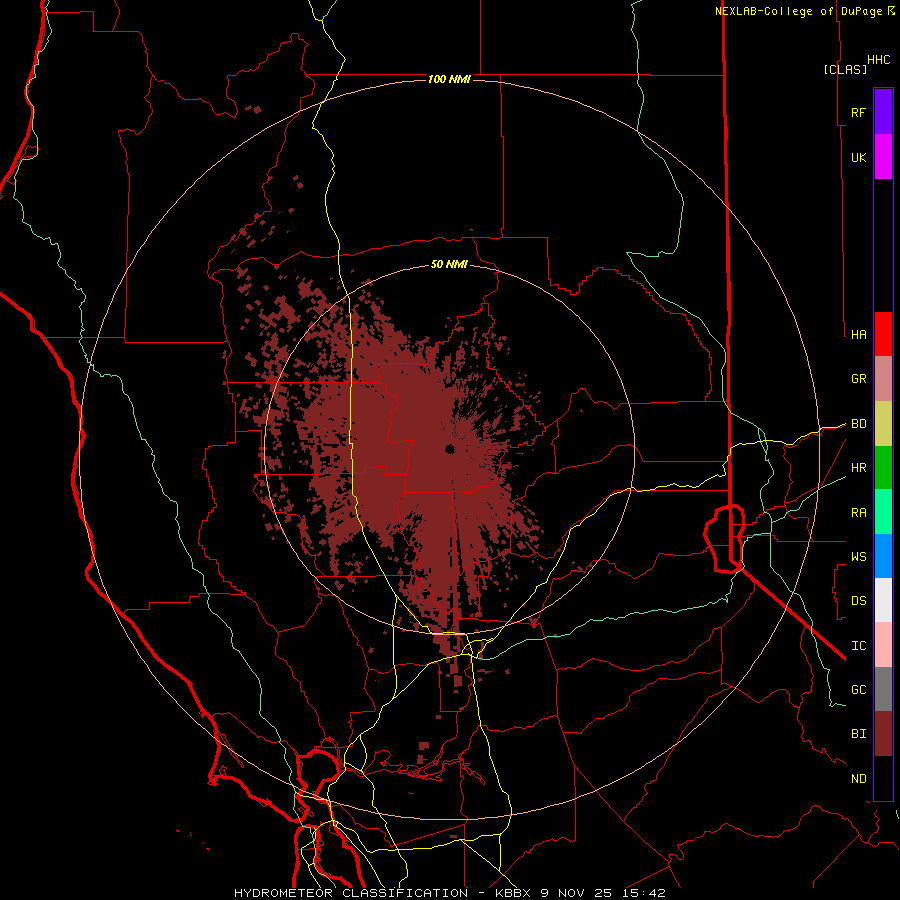900x900 pixels.
Task: Click the DS white legend color swatch
Action: [x=883, y=600]
